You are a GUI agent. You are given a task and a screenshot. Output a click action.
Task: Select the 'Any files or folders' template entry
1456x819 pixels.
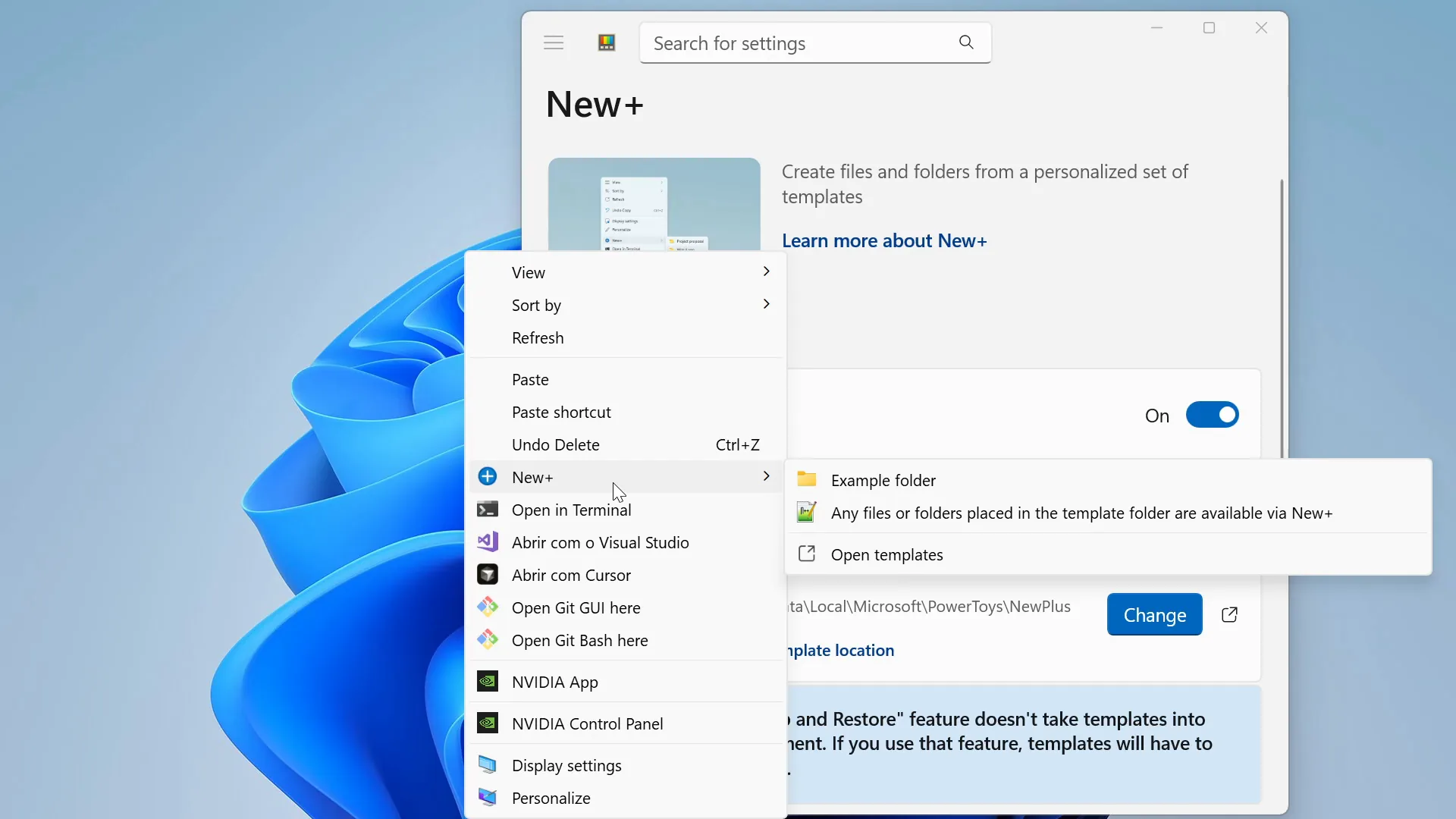[1108, 513]
